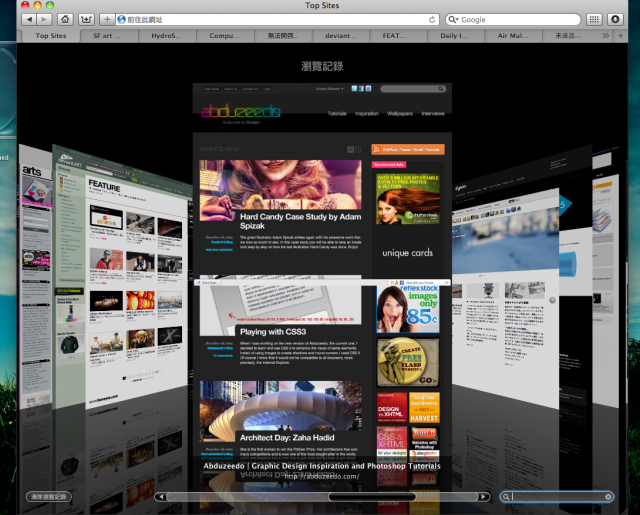Reload the page from the address bar

point(432,20)
